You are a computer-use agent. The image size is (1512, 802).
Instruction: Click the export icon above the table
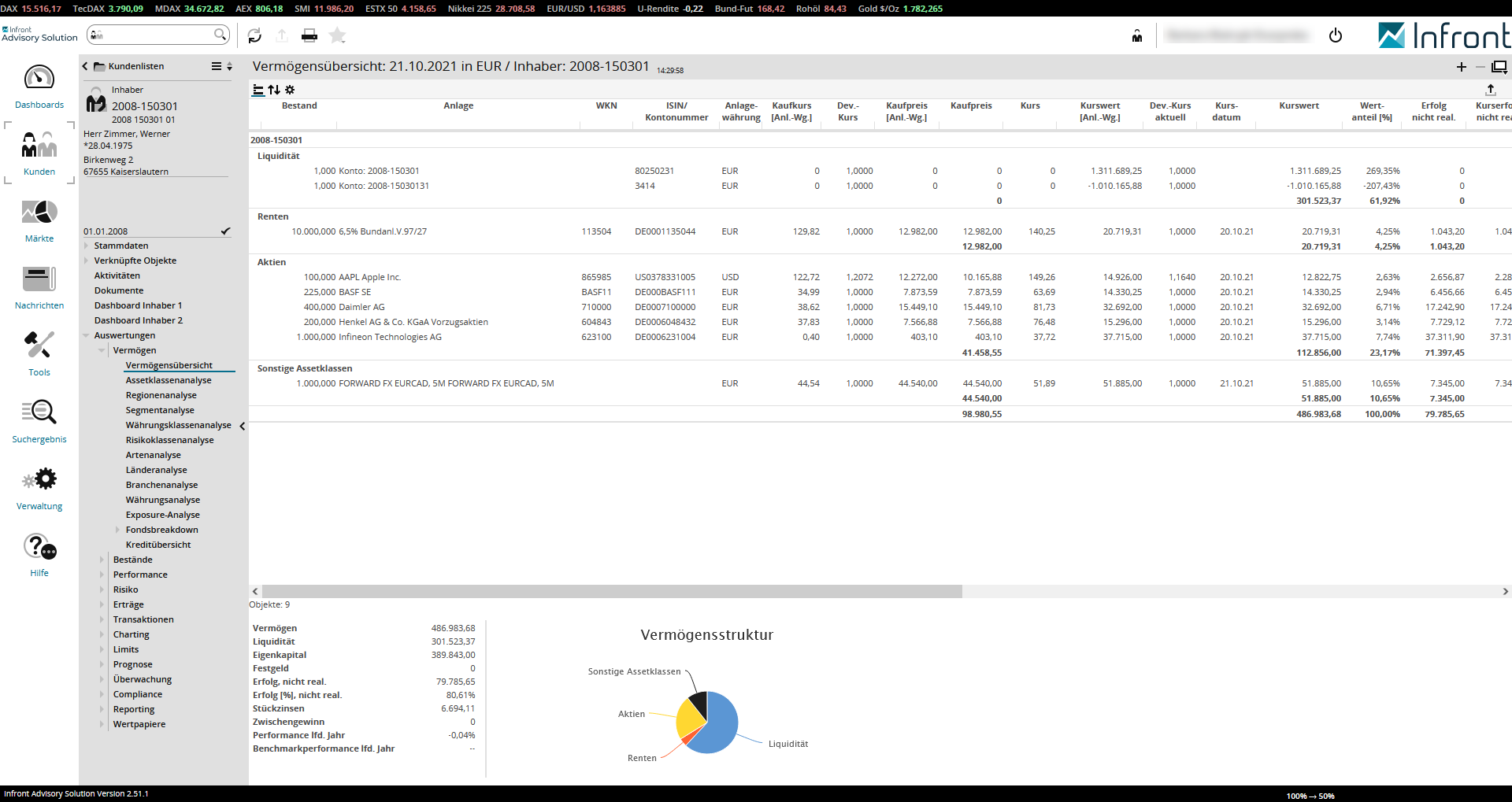1490,90
